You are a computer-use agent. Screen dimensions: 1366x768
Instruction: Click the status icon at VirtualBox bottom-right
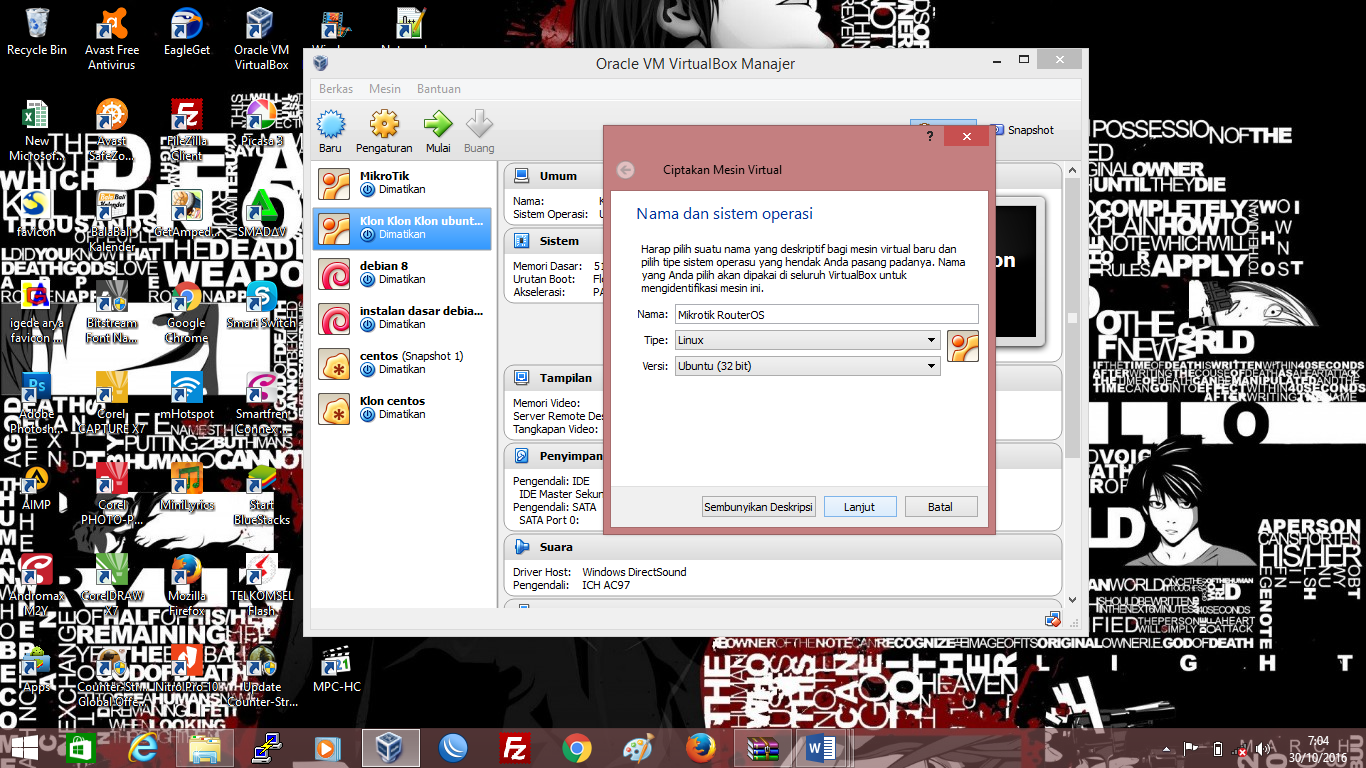tap(1052, 619)
